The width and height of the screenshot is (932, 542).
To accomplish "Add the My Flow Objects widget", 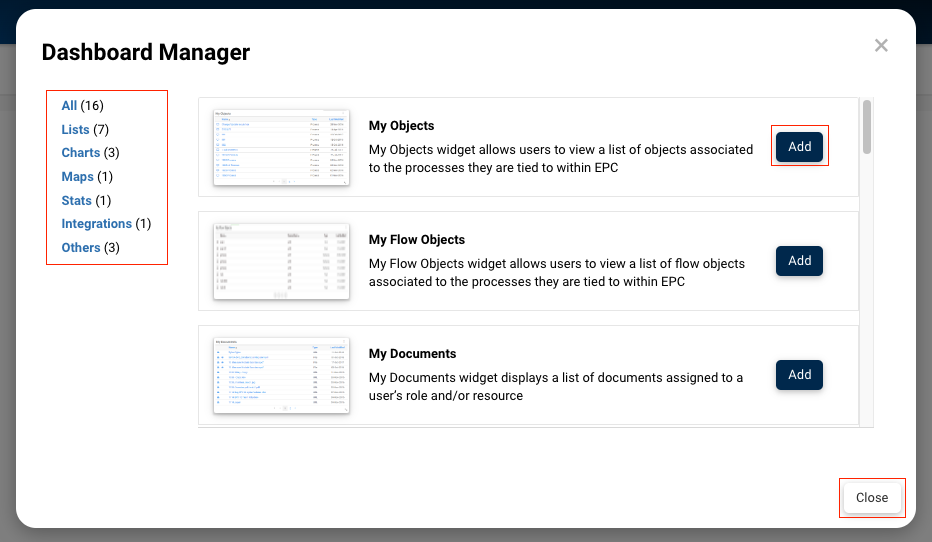I will tap(799, 261).
